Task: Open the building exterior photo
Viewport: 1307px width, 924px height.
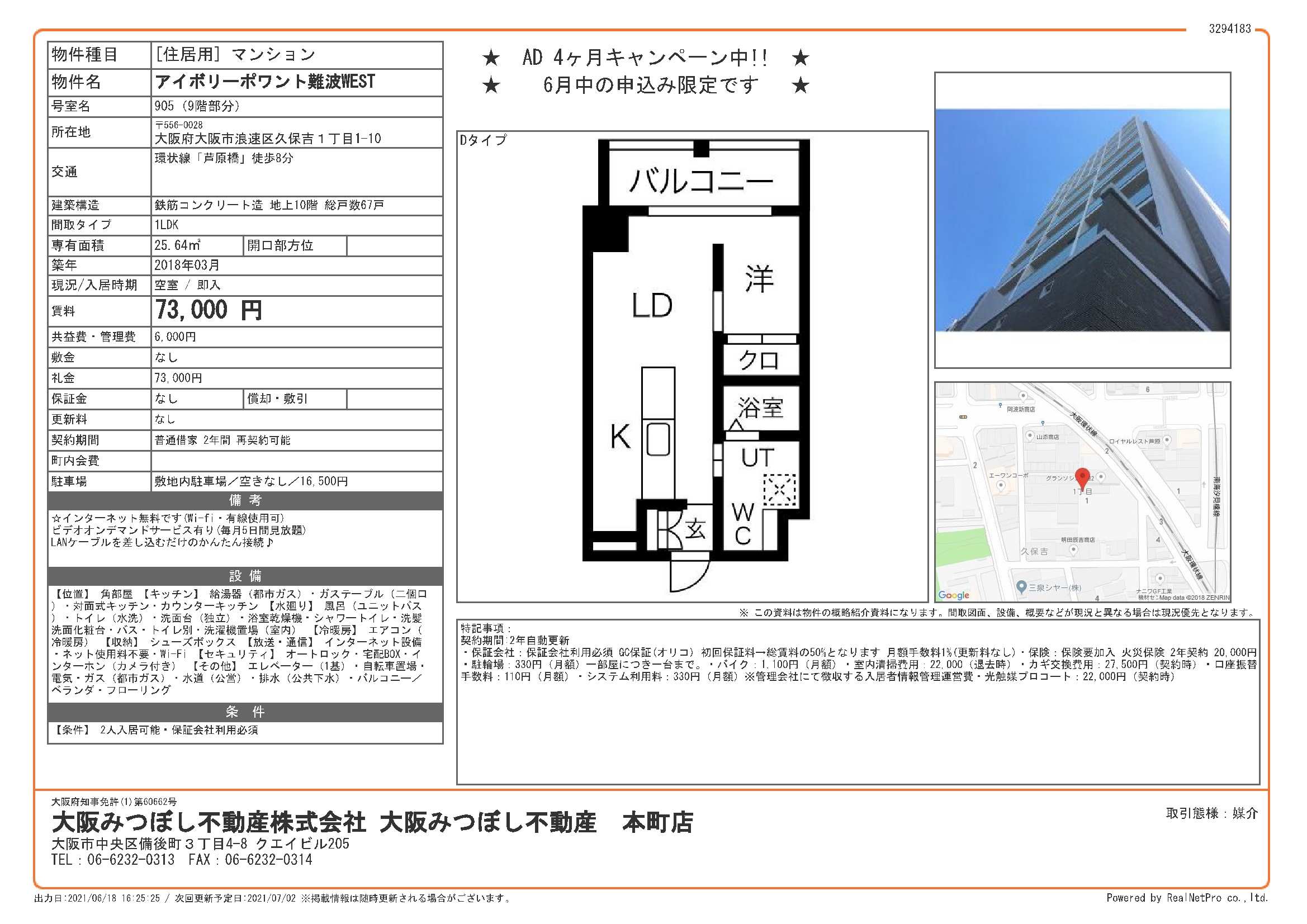Action: 1082,220
